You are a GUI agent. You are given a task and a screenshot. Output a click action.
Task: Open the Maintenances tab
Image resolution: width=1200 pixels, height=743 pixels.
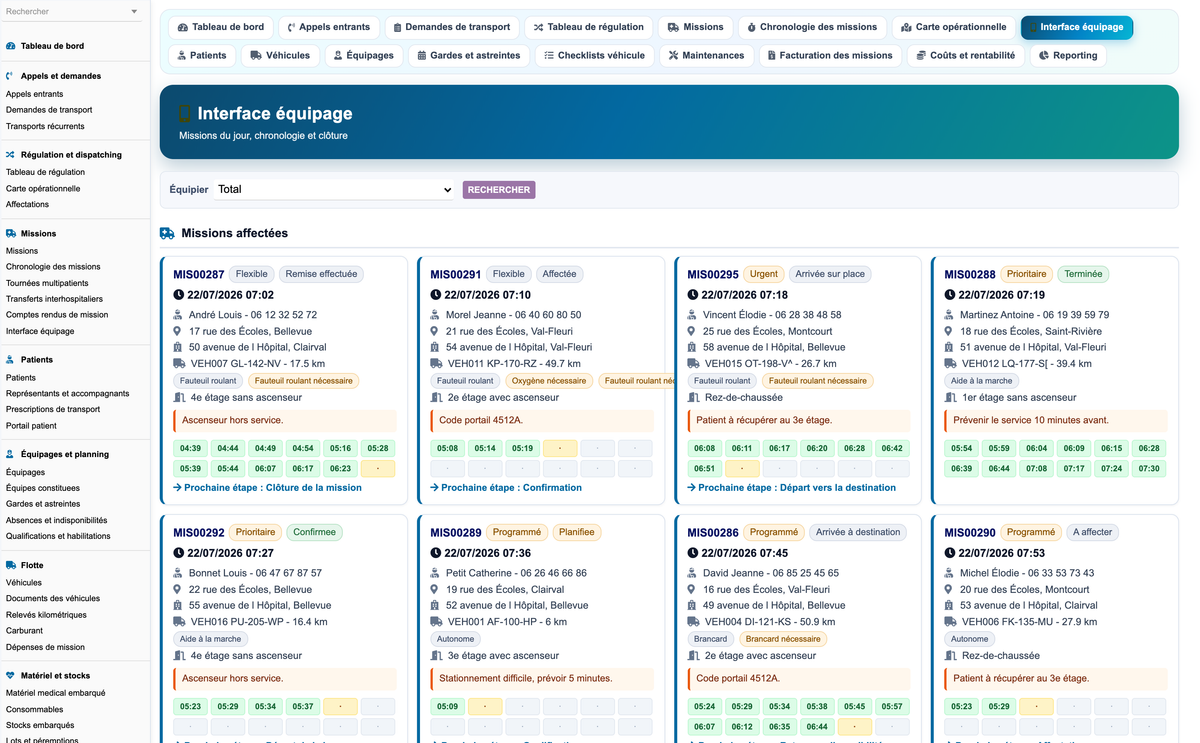tap(706, 55)
